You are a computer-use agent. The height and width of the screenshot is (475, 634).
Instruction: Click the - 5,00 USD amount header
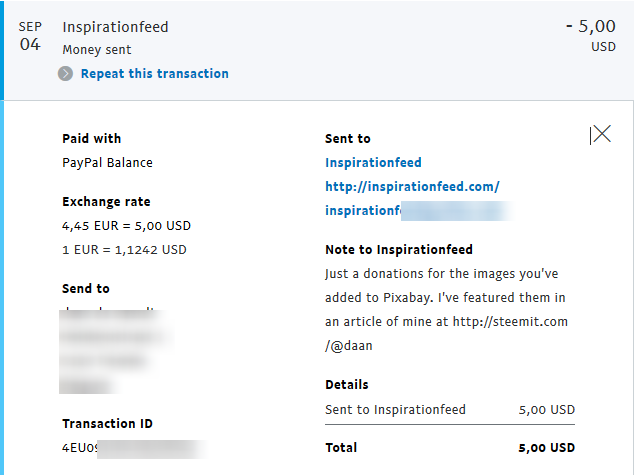591,36
